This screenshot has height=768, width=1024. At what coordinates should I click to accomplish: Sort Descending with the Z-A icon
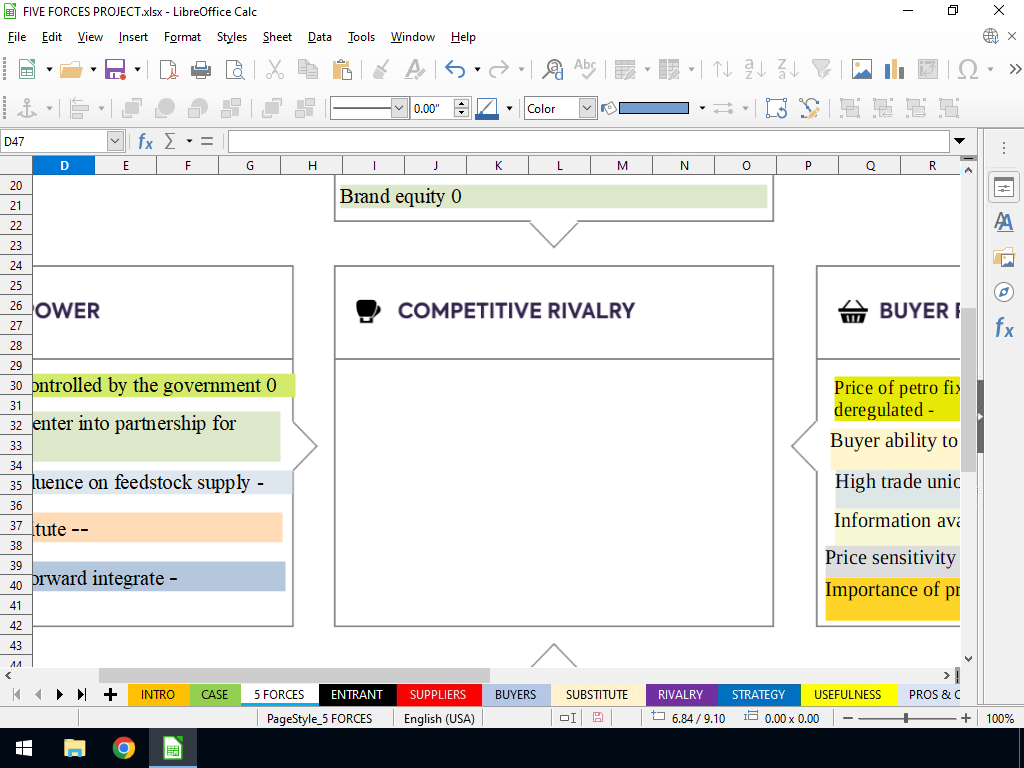(x=788, y=69)
